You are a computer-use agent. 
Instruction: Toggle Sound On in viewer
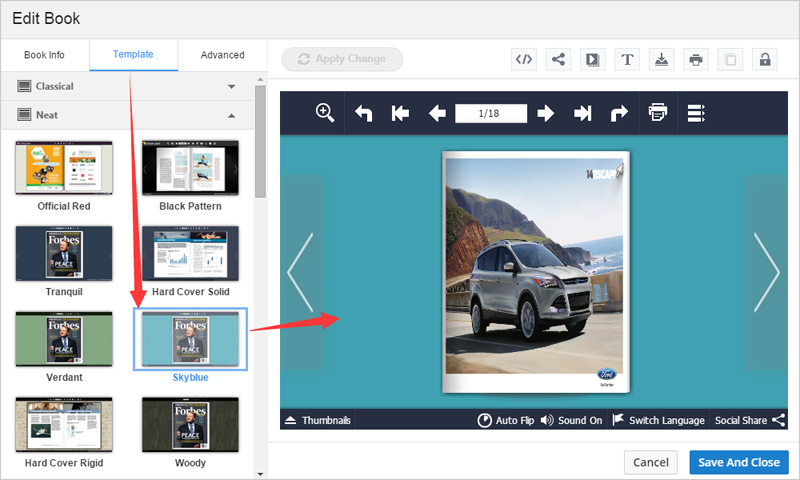click(x=571, y=420)
